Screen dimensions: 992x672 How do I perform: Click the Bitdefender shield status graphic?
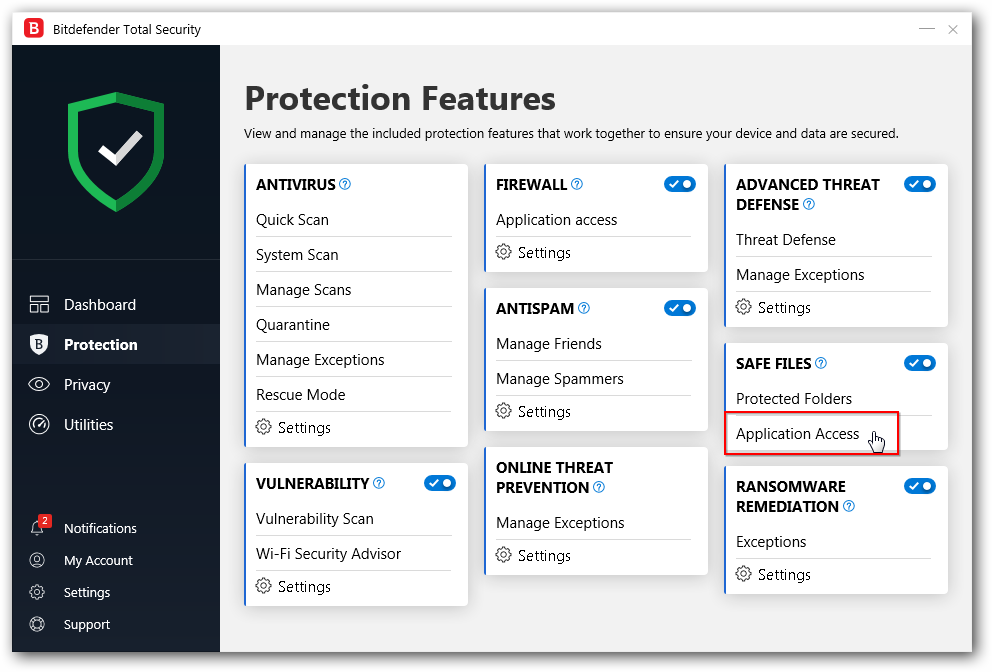(116, 151)
